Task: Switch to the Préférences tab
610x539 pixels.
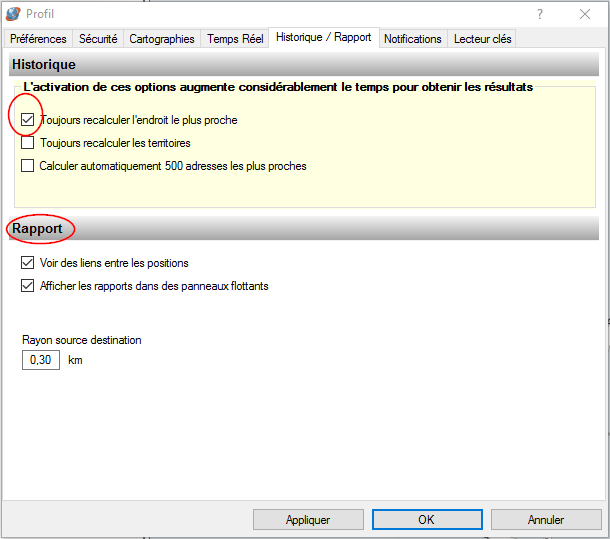Action: pyautogui.click(x=38, y=39)
